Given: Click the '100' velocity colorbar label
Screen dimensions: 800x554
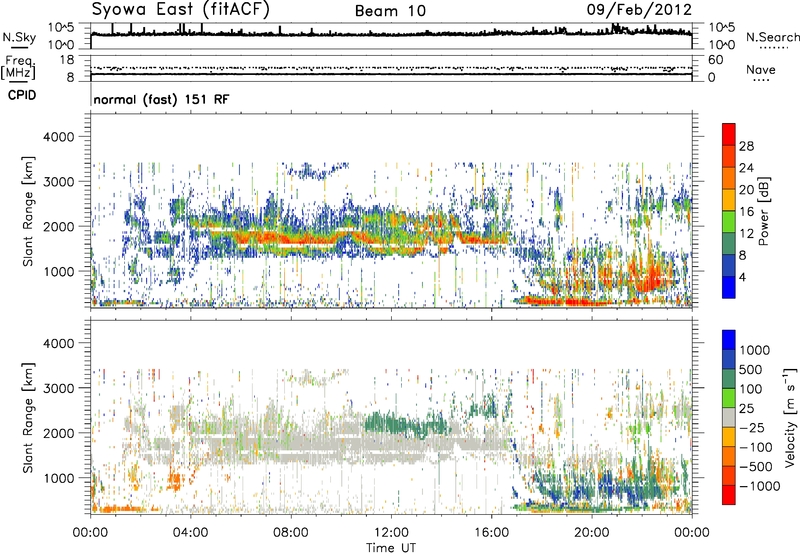Looking at the screenshot, I should click(x=752, y=389).
